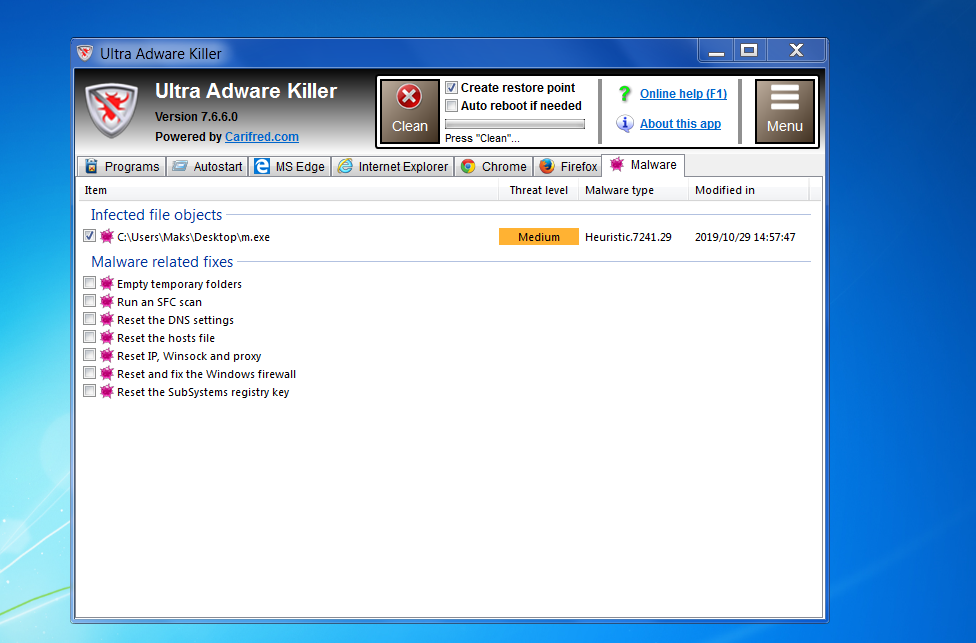The height and width of the screenshot is (643, 976).
Task: Click malware icon beside SubSystems registry key
Action: pos(107,392)
